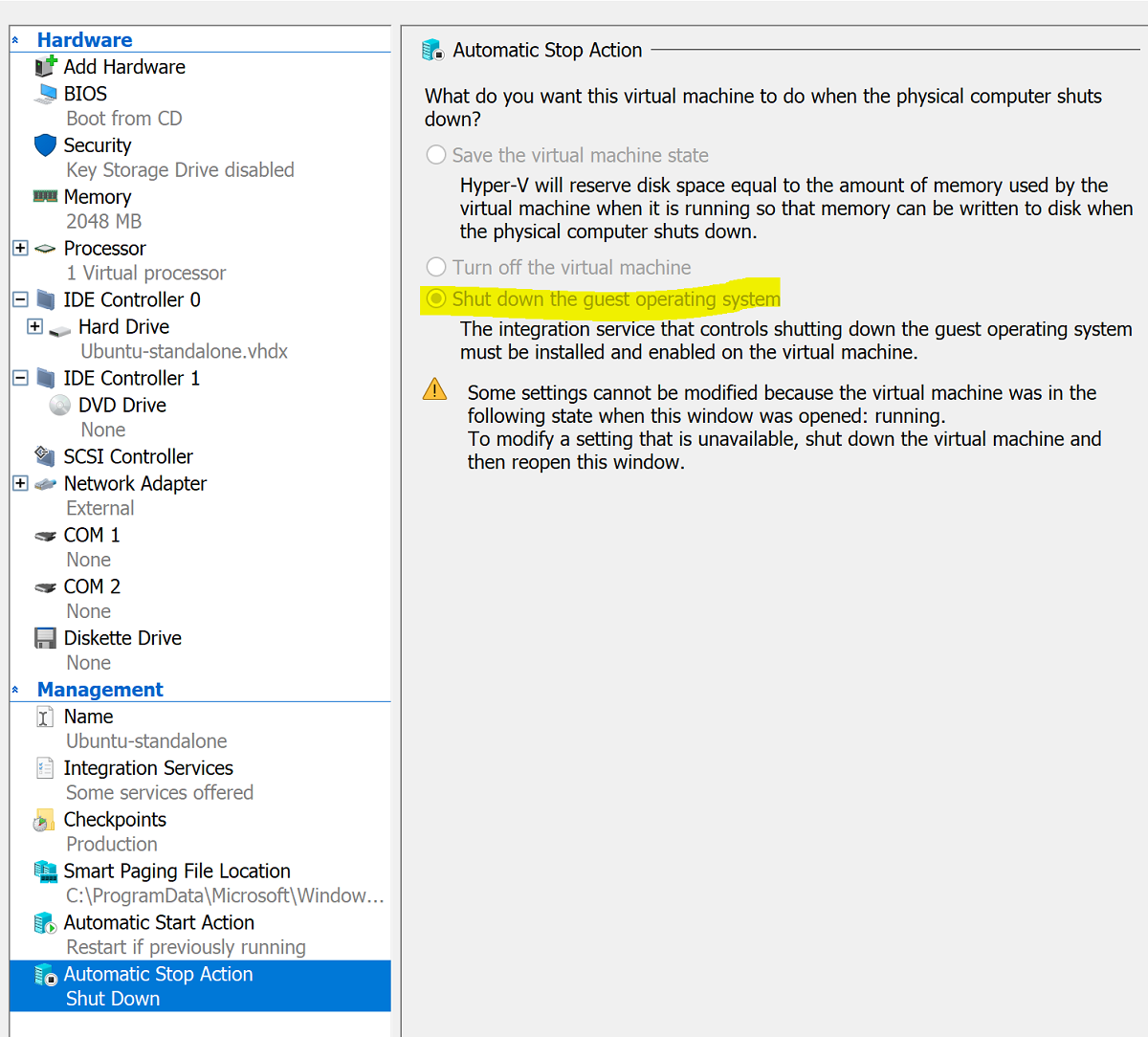The height and width of the screenshot is (1037, 1148).
Task: Click the IDE Controller 1 icon
Action: pyautogui.click(x=45, y=378)
